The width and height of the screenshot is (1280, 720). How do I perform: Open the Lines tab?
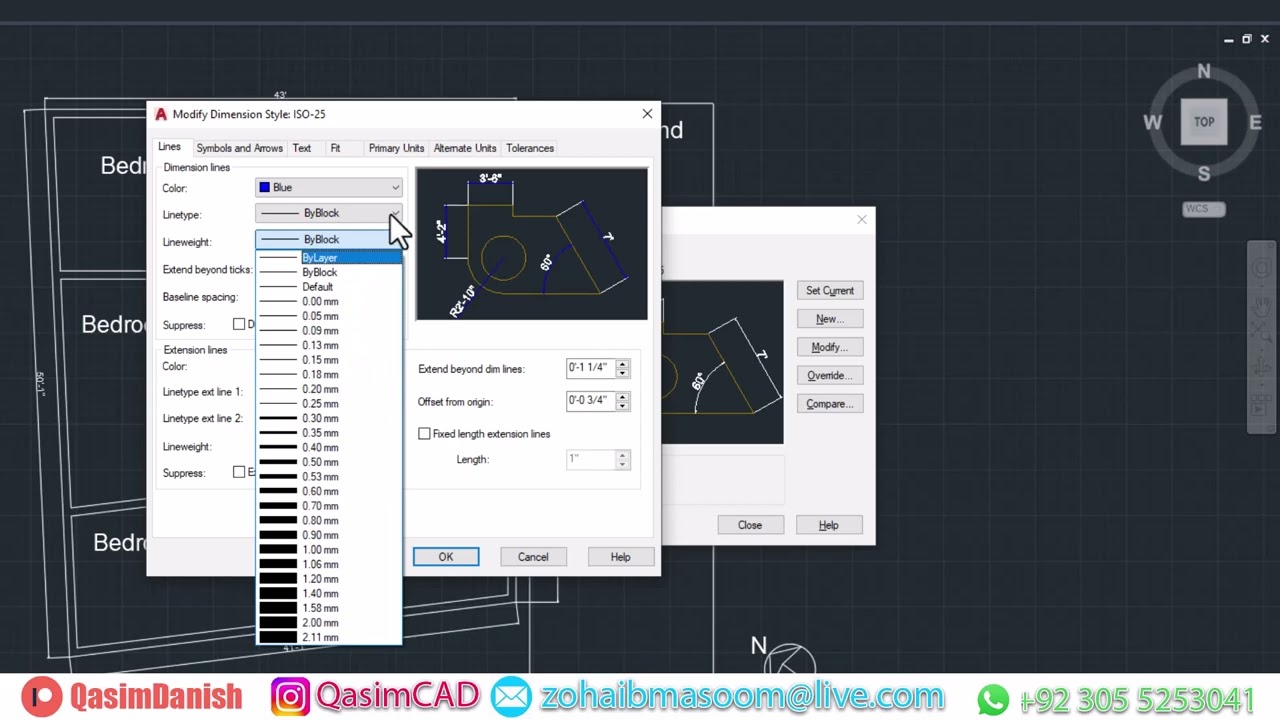169,147
